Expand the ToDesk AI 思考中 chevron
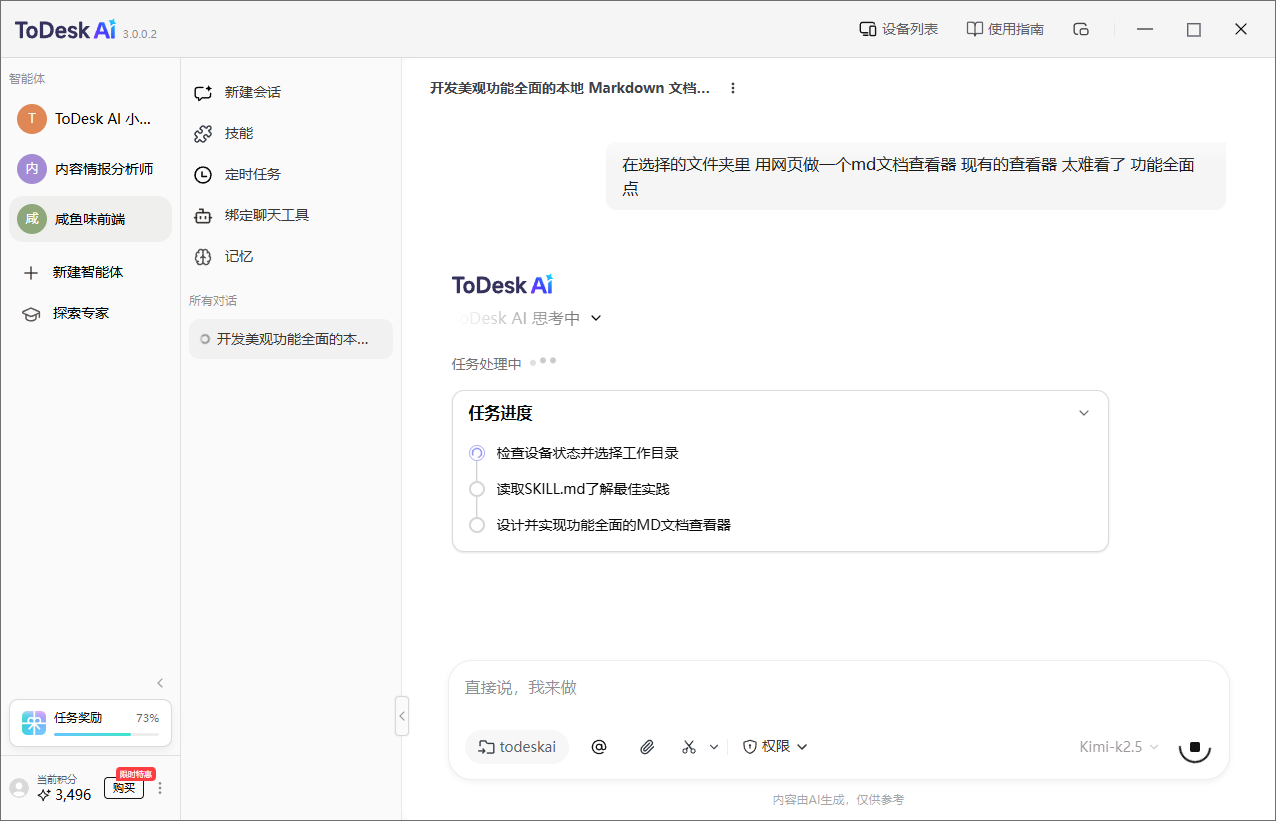The width and height of the screenshot is (1276, 821). point(596,318)
